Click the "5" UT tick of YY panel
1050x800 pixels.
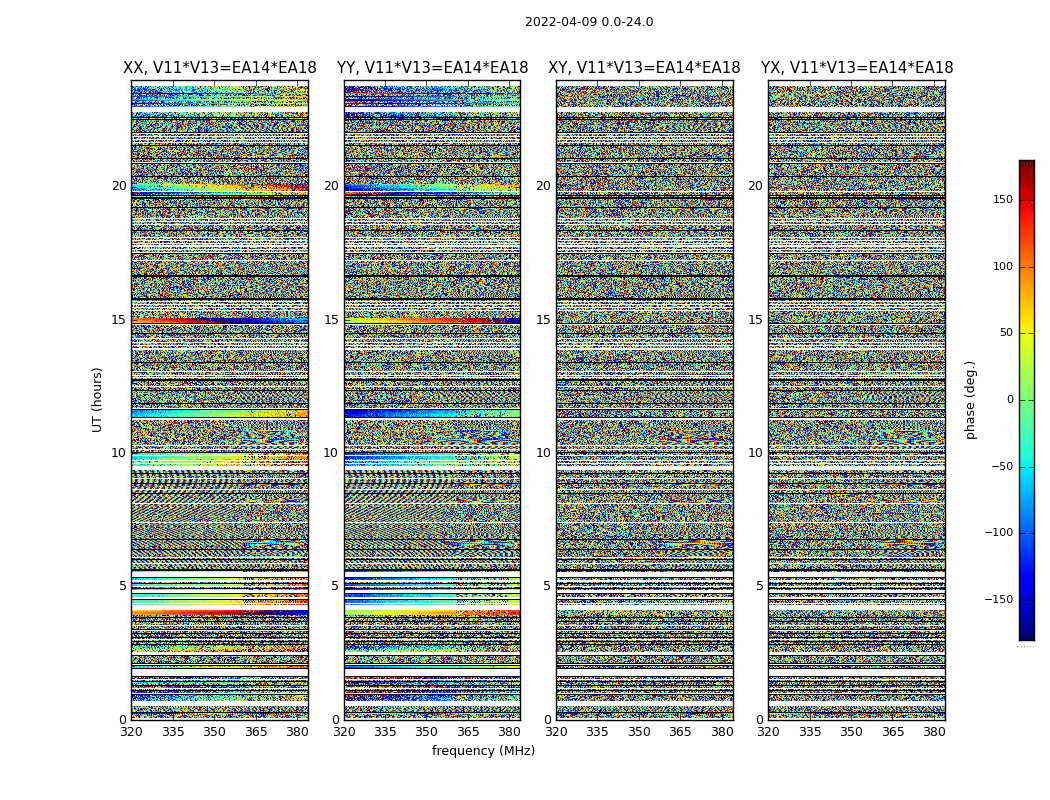tap(334, 586)
